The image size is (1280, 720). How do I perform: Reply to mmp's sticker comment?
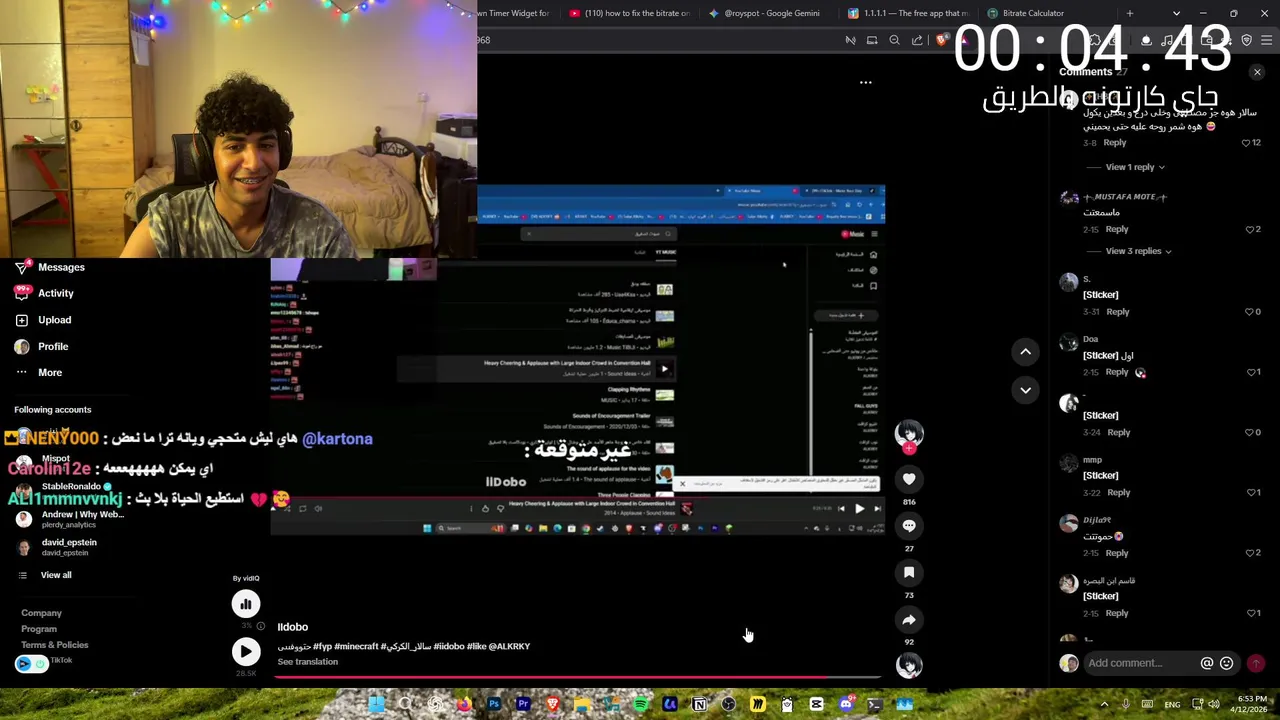click(x=1118, y=493)
